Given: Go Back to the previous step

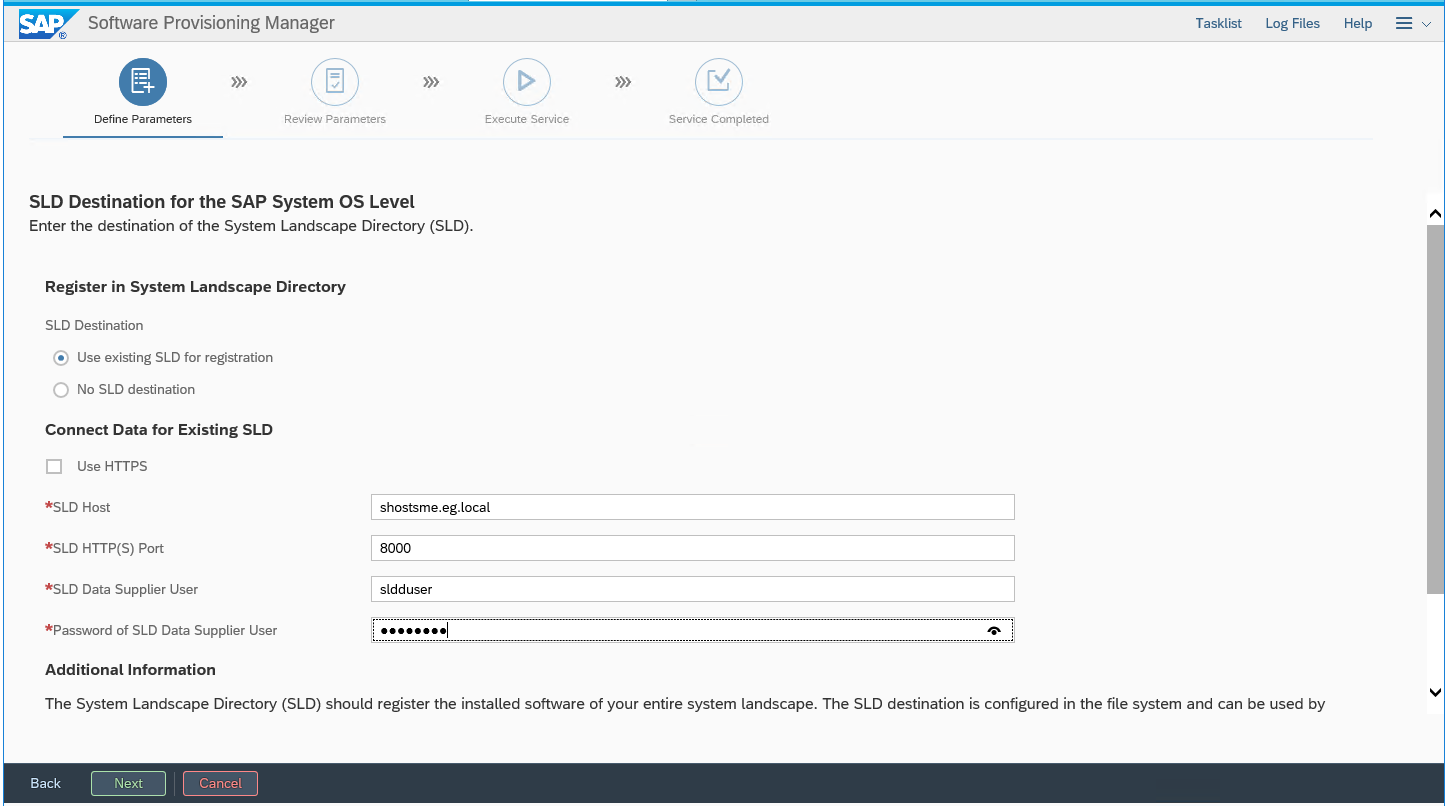Looking at the screenshot, I should 45,783.
